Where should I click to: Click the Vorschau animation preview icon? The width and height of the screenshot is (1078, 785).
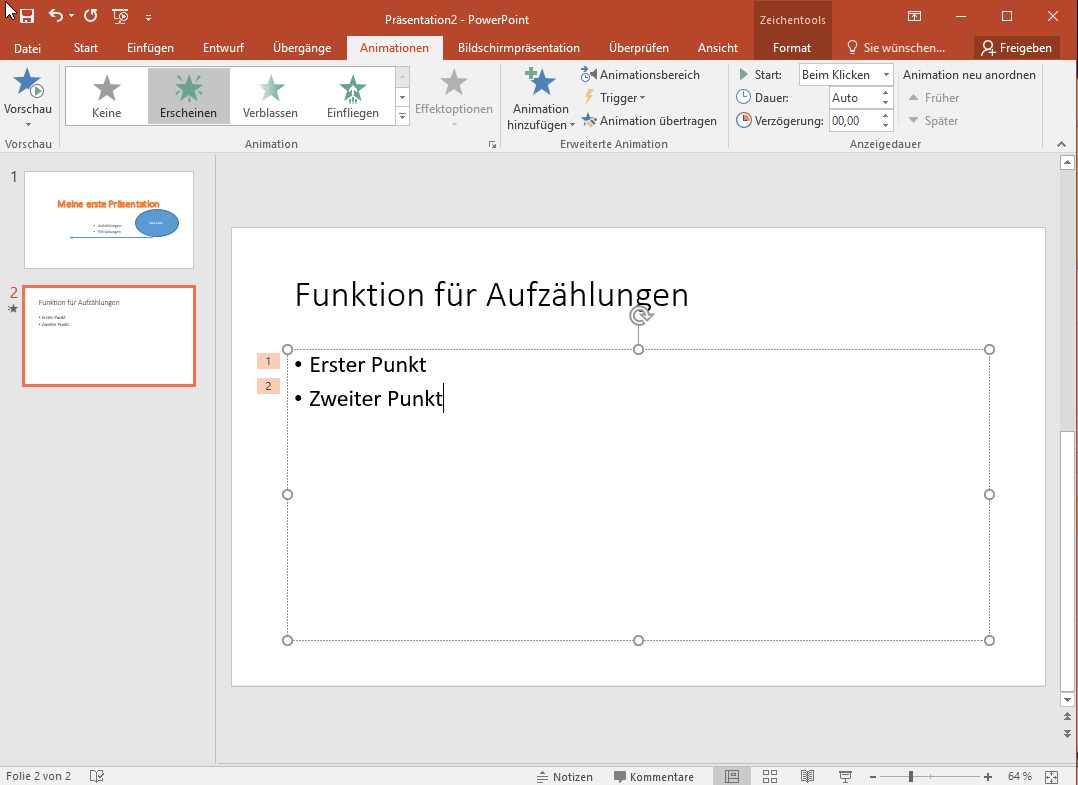[28, 85]
